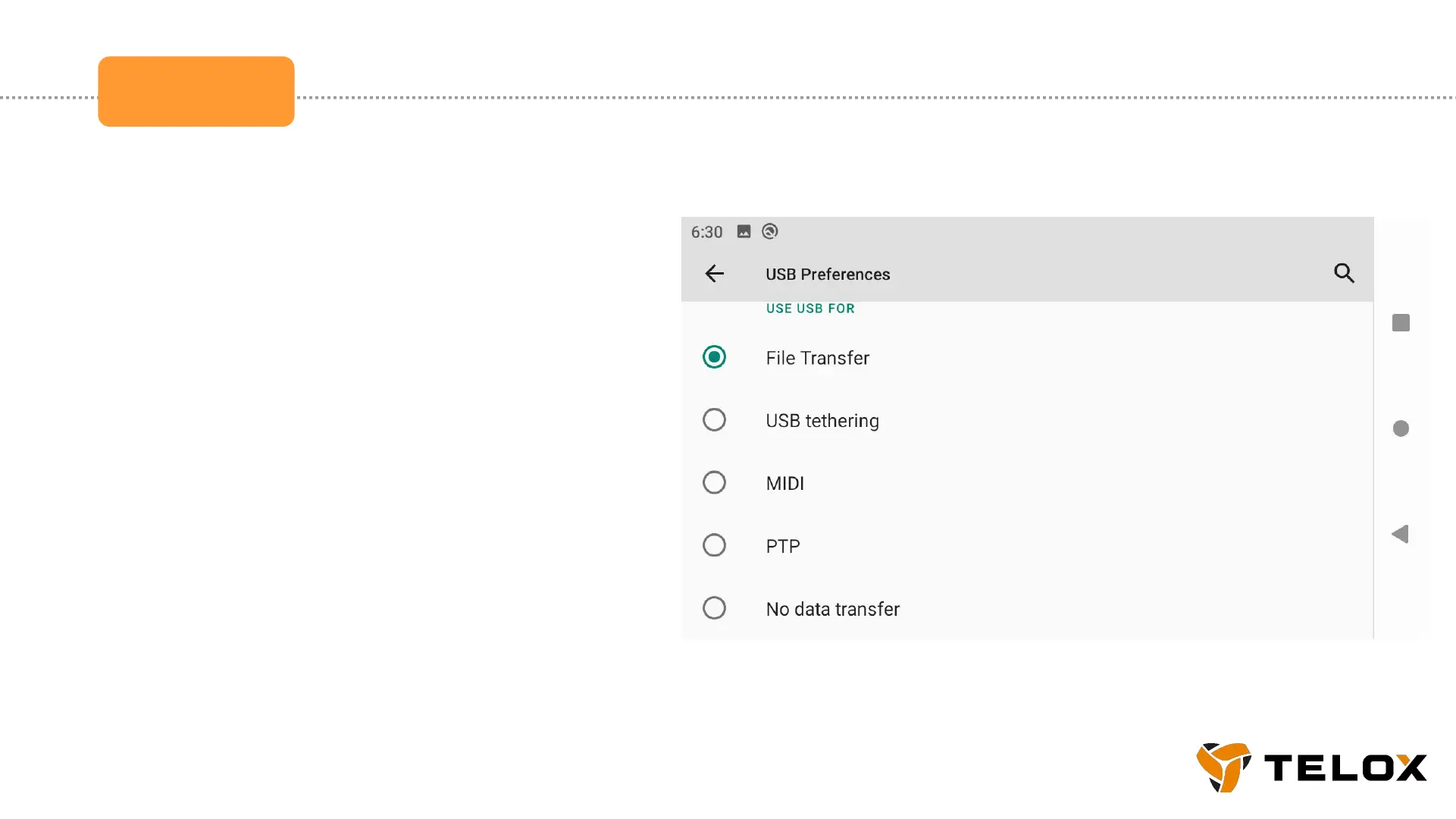Tap the No data transfer label
Image resolution: width=1456 pixels, height=819 pixels.
[832, 609]
